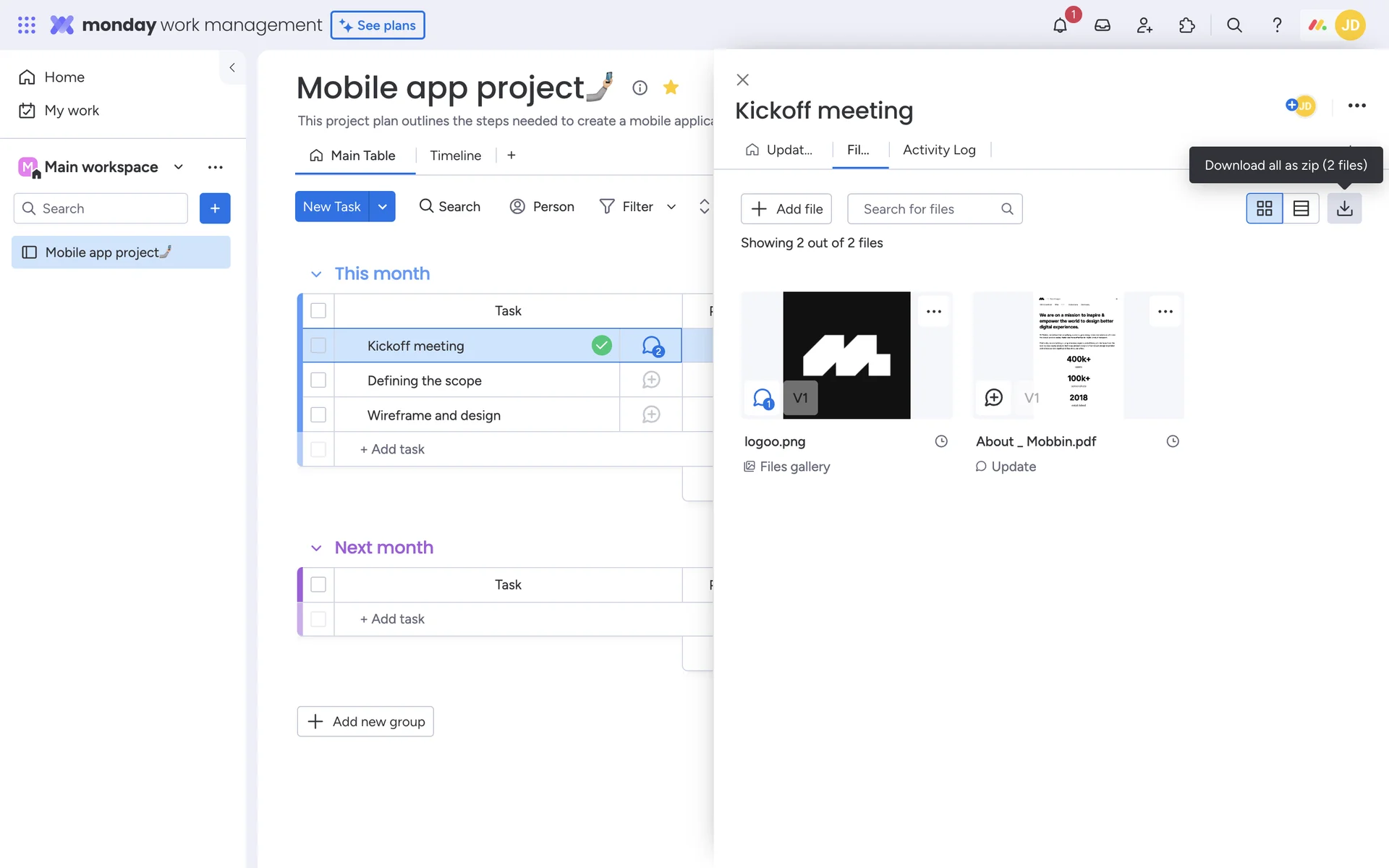Tick the Defining the scope checkbox
This screenshot has height=868, width=1389.
coord(318,380)
